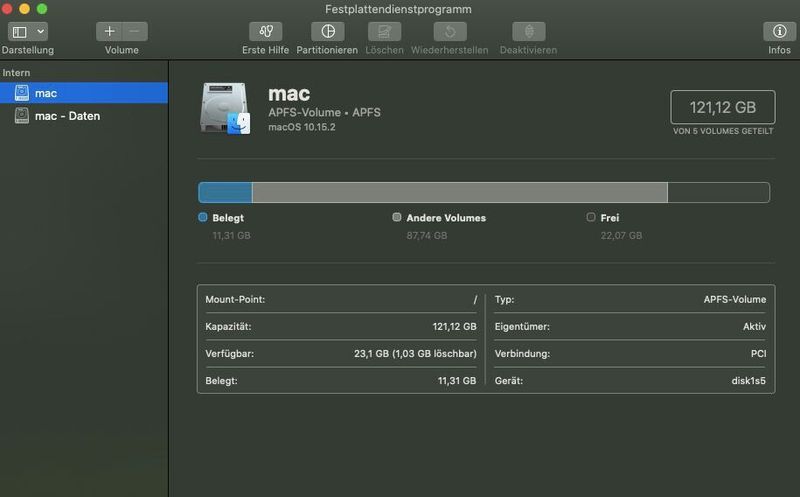
Task: Click the Kapazität 121,12 GB value
Action: coord(454,327)
